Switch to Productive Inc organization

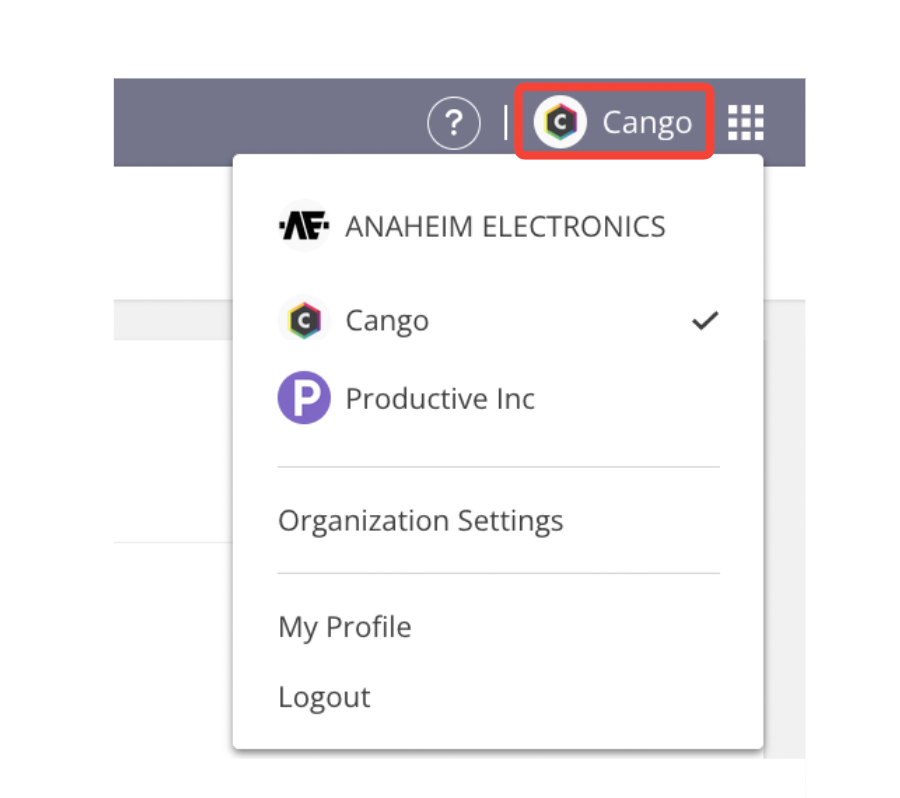tap(440, 399)
